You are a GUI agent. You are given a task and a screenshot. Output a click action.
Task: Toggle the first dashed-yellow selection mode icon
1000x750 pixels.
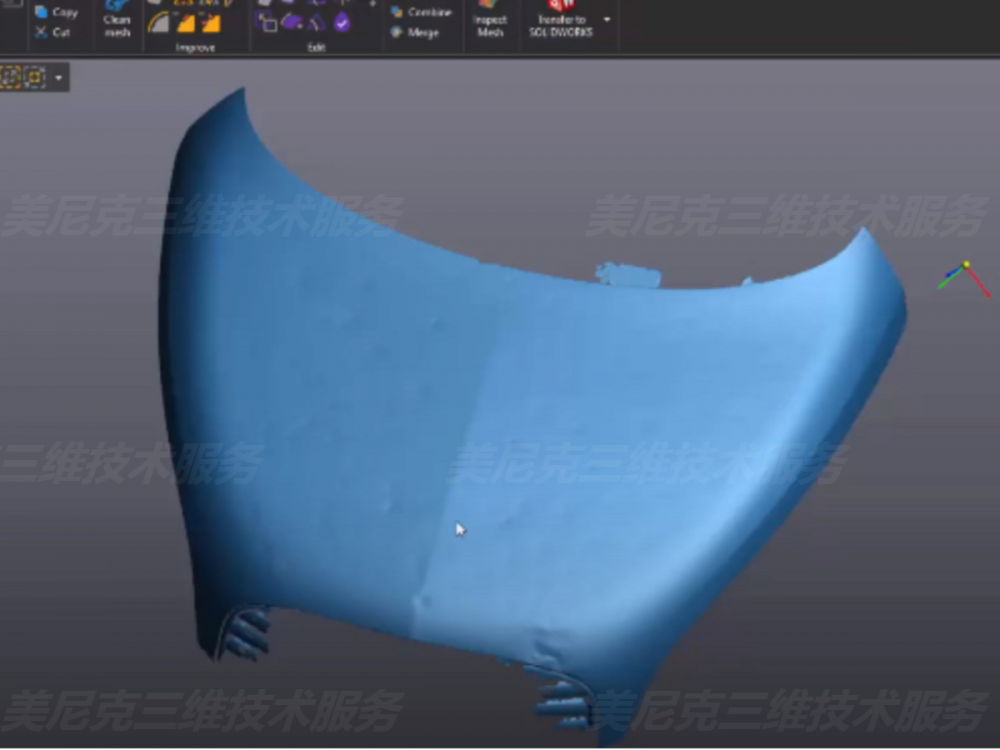tap(11, 77)
